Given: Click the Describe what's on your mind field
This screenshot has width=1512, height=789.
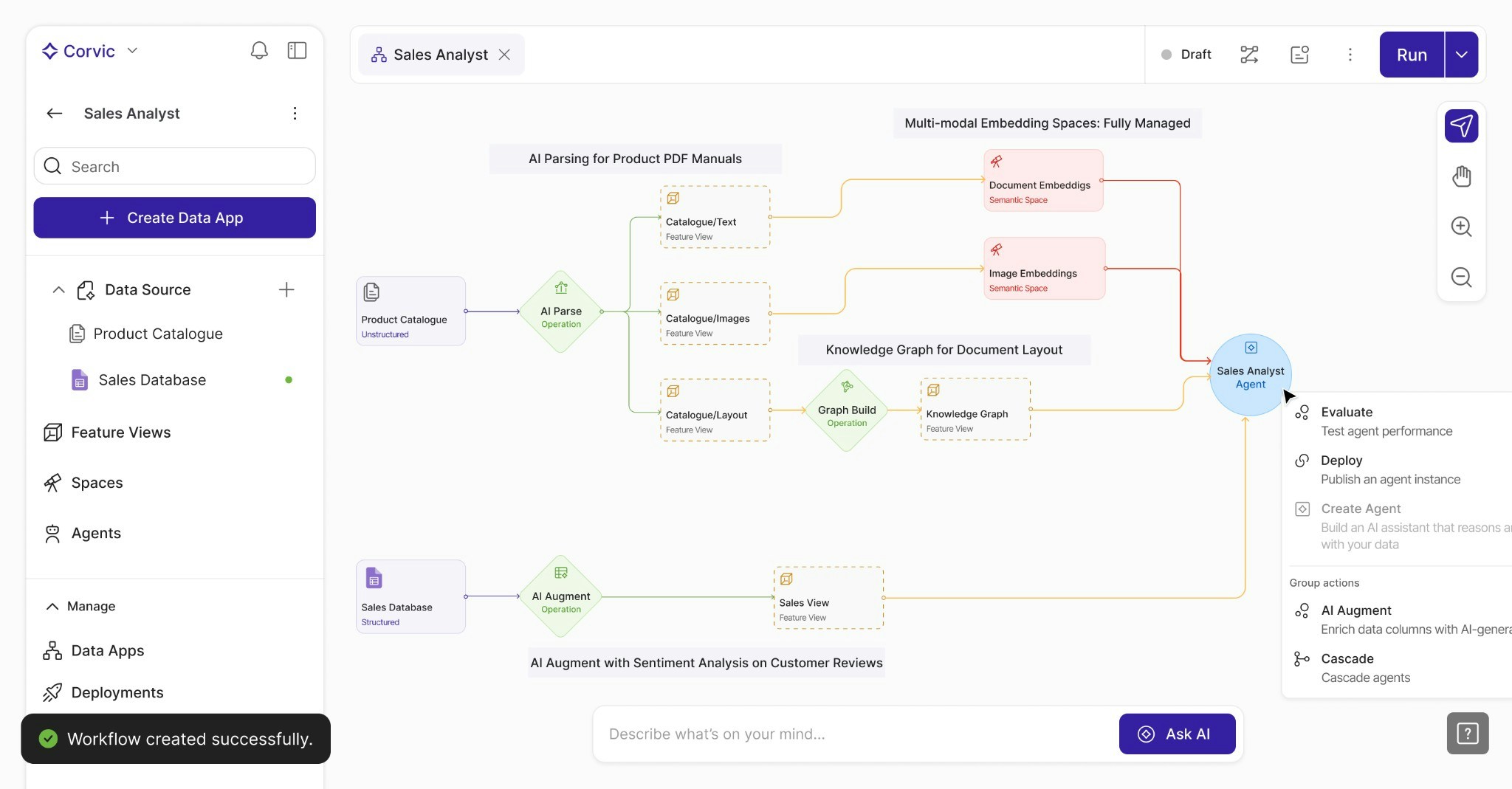Looking at the screenshot, I should [812, 734].
